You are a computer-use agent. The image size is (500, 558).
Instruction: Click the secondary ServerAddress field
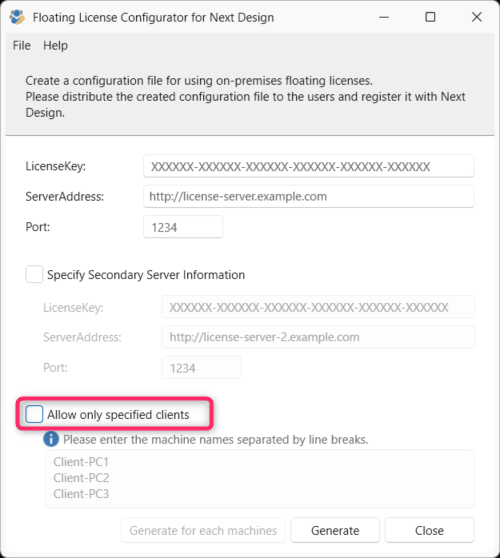318,337
